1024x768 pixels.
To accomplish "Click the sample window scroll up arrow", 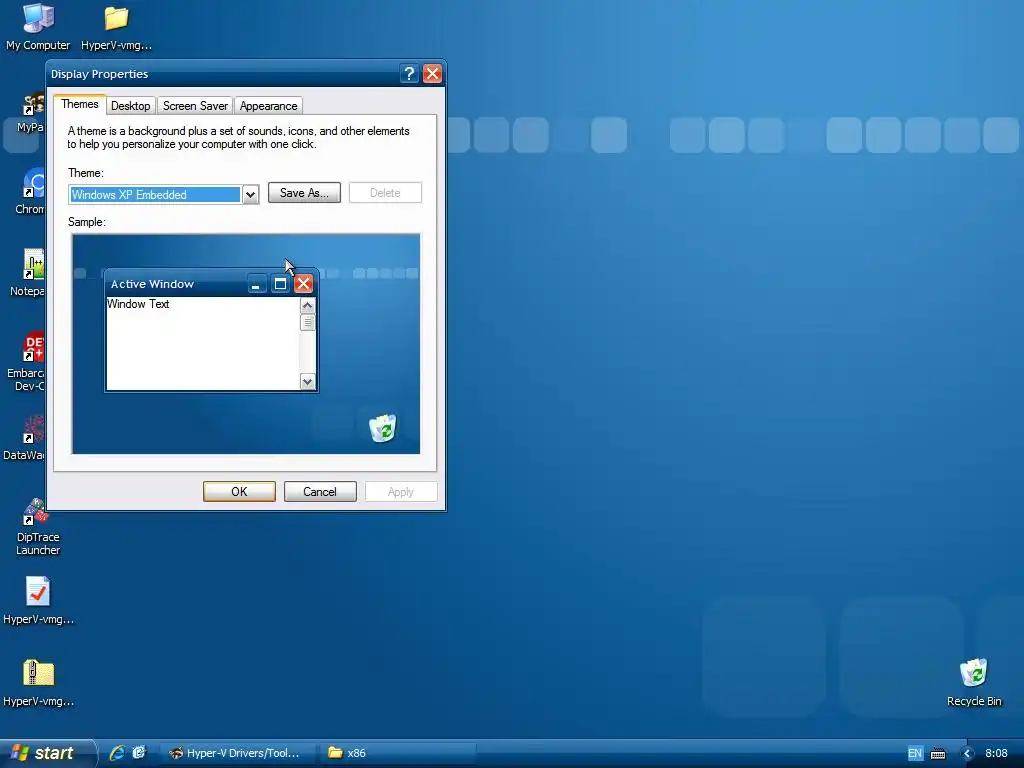I will pyautogui.click(x=308, y=306).
